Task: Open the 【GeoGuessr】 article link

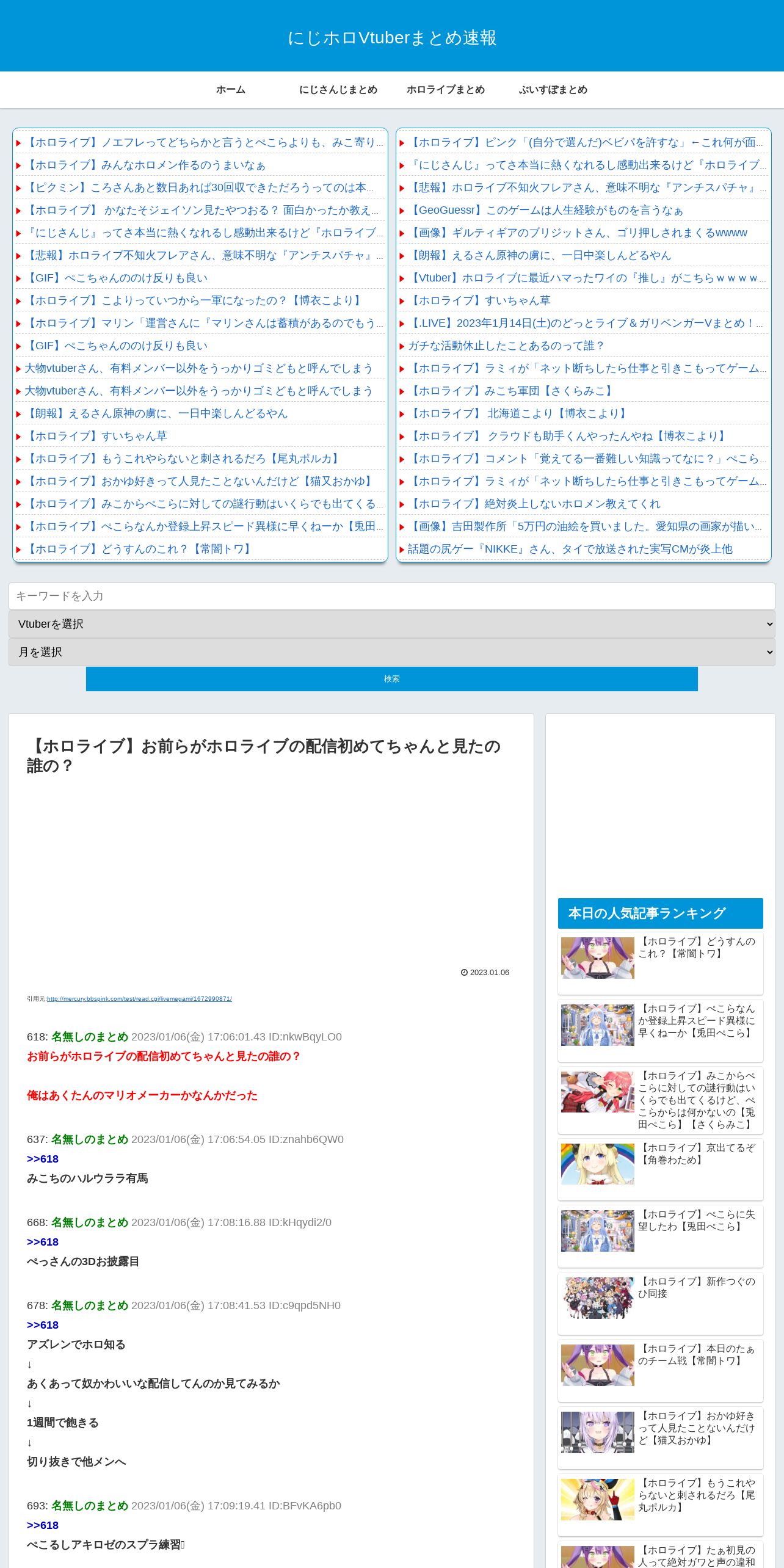Action: [x=545, y=210]
